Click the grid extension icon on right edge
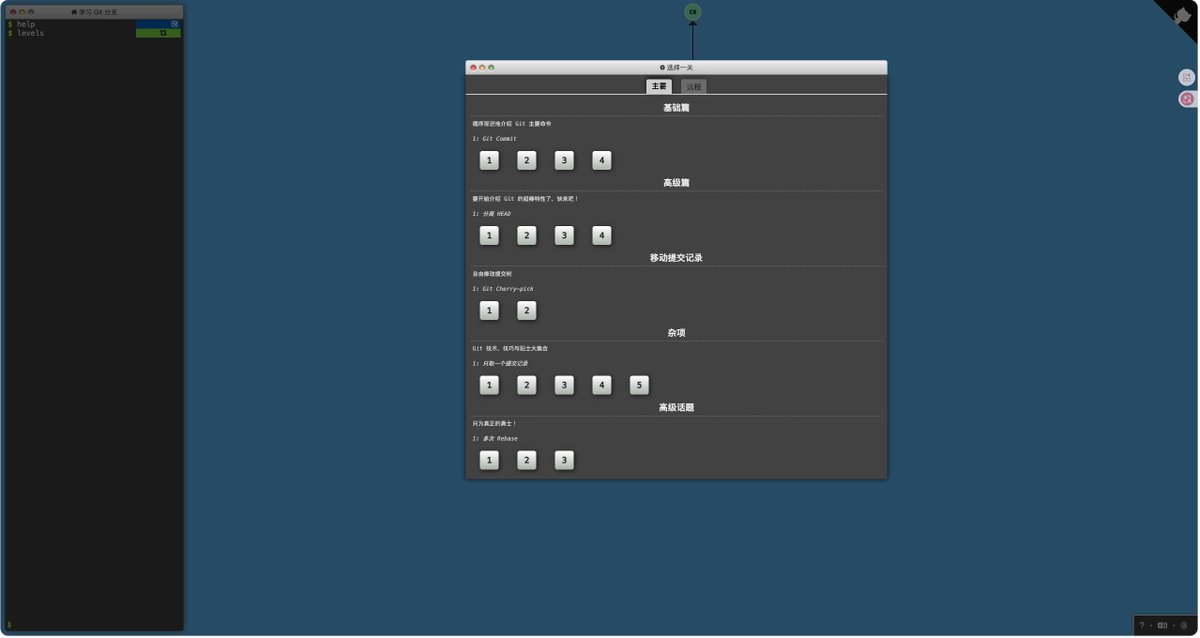The height and width of the screenshot is (638, 1200). (1187, 77)
